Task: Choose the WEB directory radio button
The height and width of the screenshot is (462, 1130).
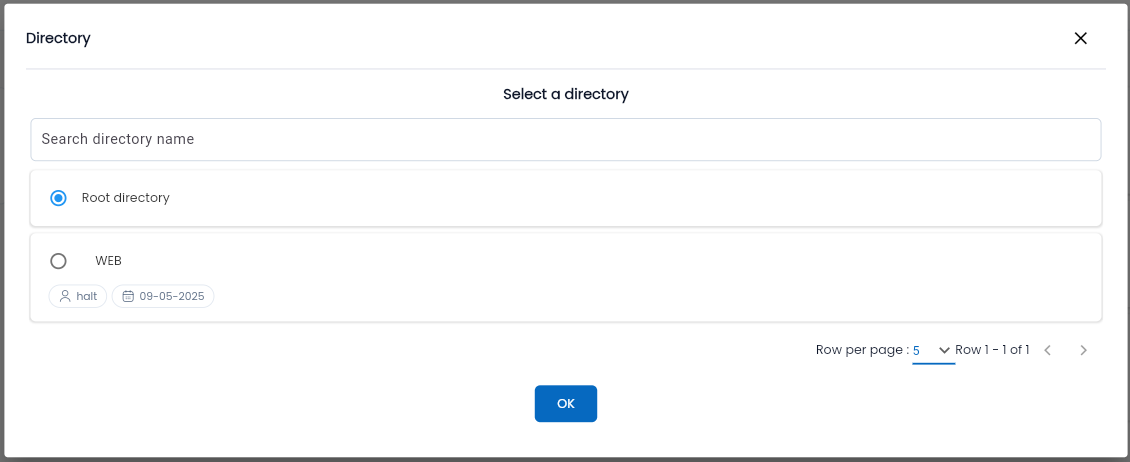Action: tap(58, 261)
